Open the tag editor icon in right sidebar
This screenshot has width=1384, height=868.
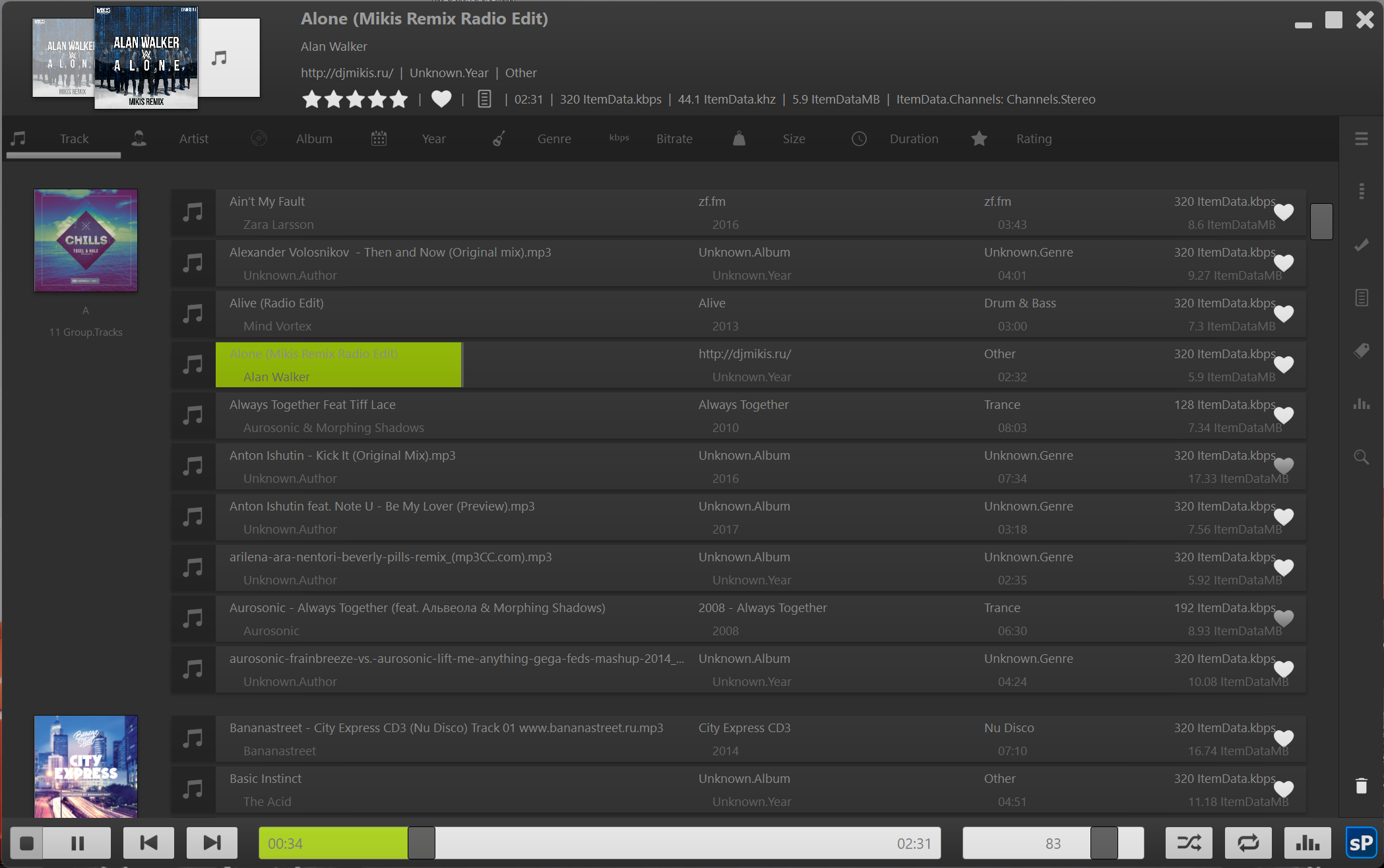pos(1361,351)
